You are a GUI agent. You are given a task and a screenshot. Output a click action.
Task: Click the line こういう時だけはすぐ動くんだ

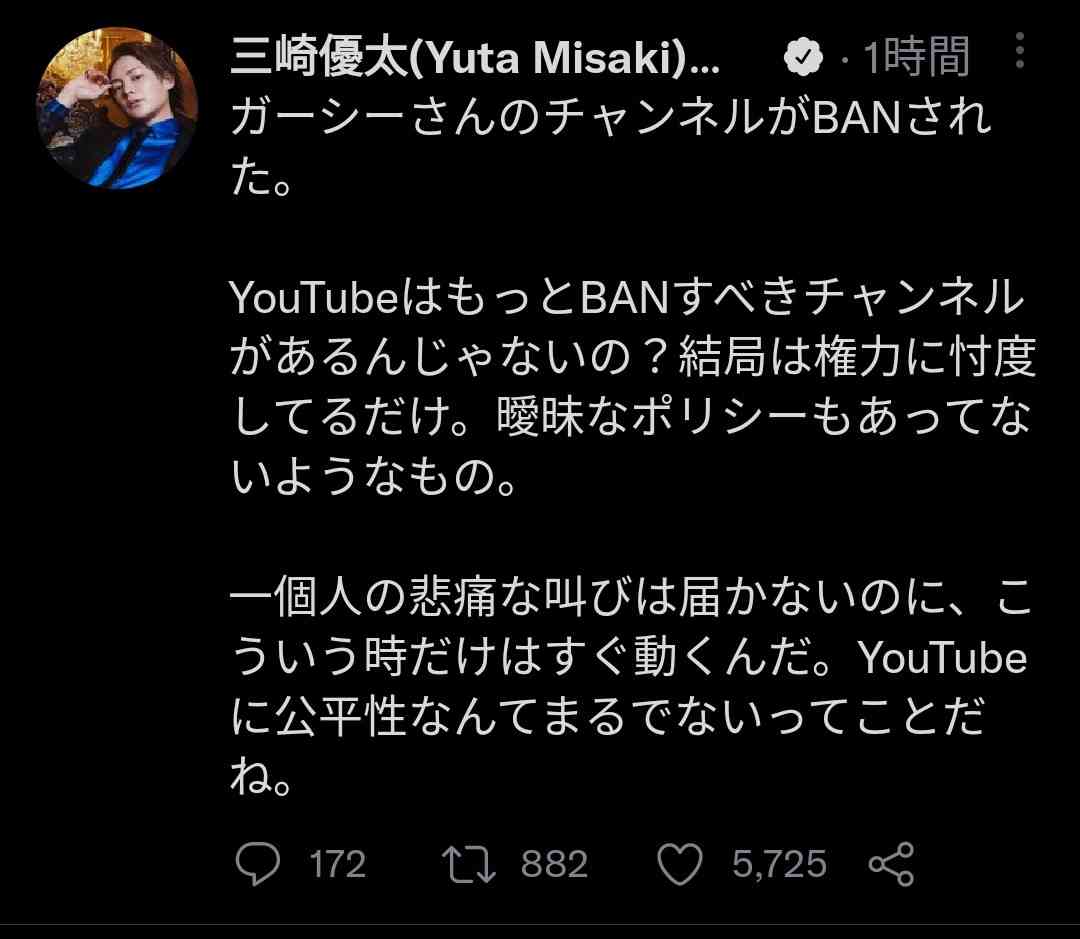pos(628,657)
